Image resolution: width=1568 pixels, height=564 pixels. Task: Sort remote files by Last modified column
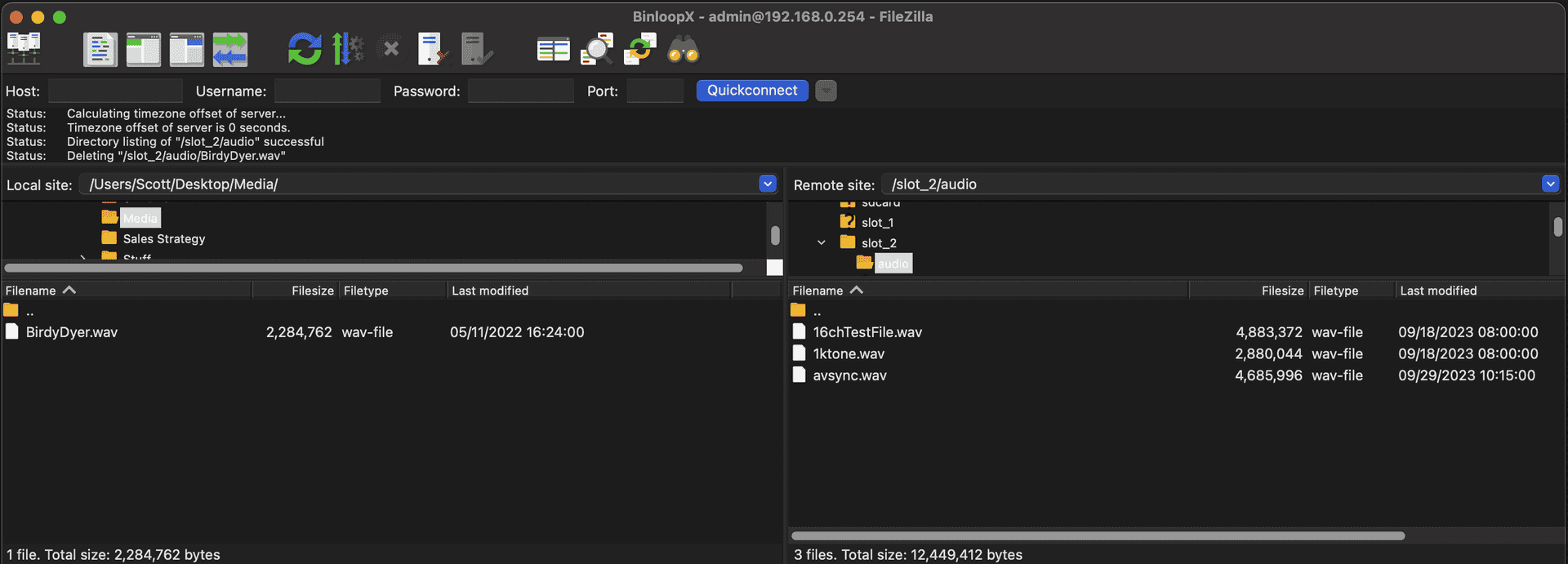tap(1438, 291)
